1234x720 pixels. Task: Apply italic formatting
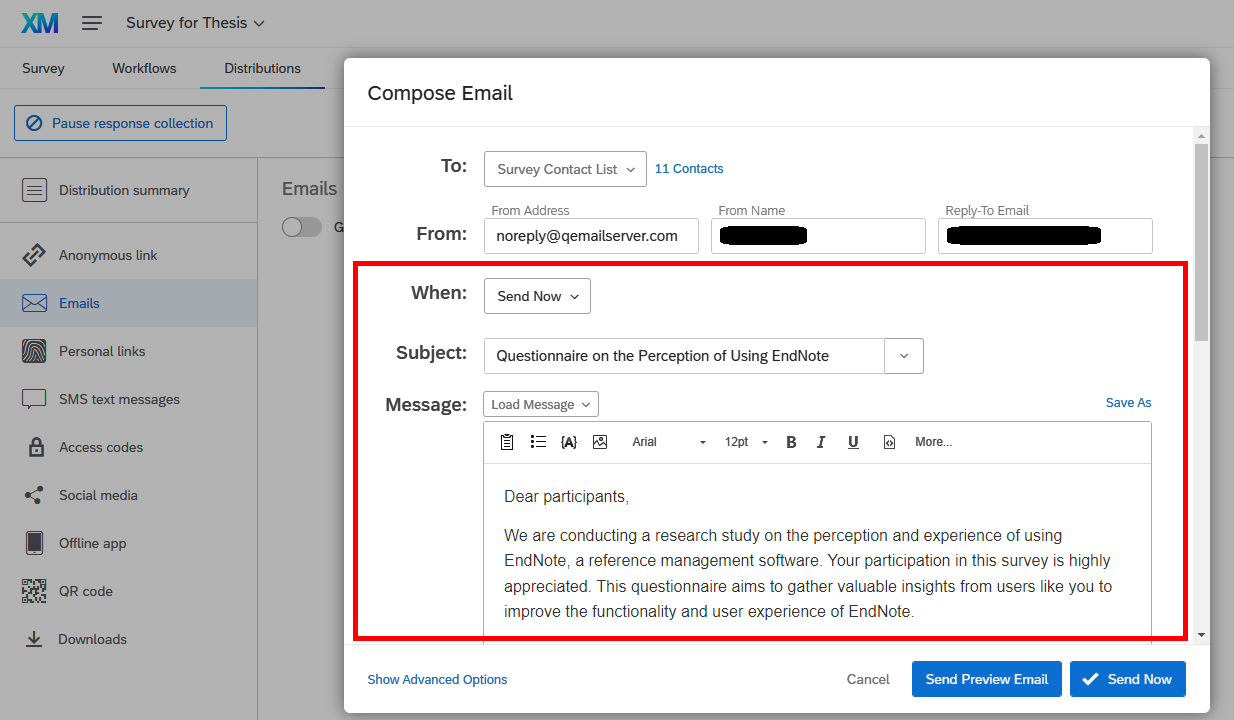click(x=821, y=442)
